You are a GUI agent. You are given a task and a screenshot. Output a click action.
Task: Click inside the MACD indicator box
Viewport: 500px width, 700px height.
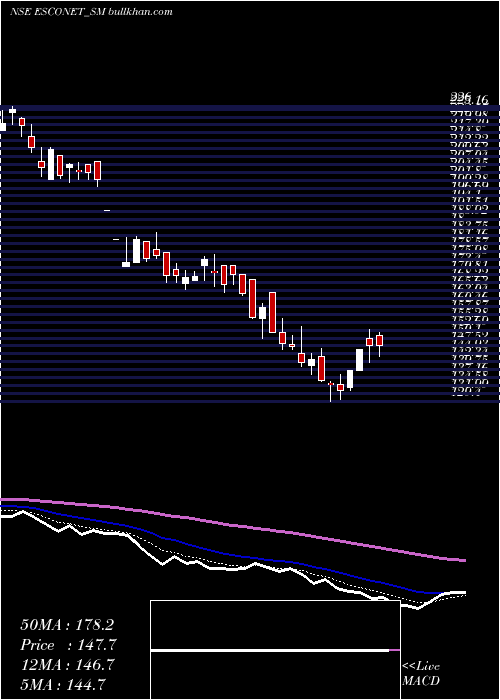pos(275,650)
